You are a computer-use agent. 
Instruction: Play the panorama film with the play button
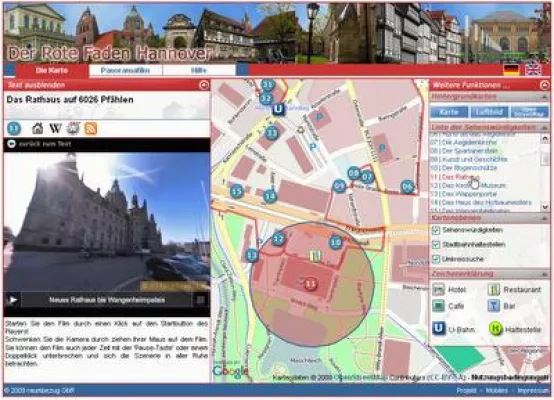click(13, 300)
